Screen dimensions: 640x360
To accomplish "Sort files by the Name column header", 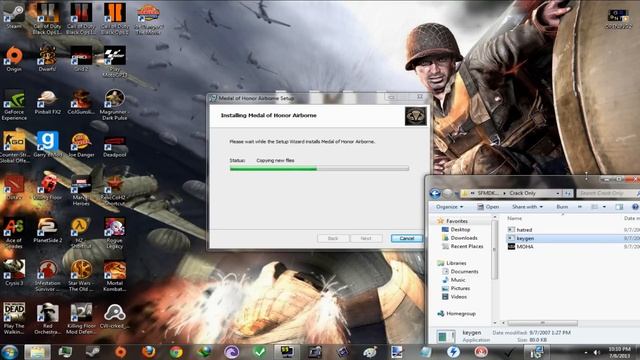I will (x=514, y=218).
